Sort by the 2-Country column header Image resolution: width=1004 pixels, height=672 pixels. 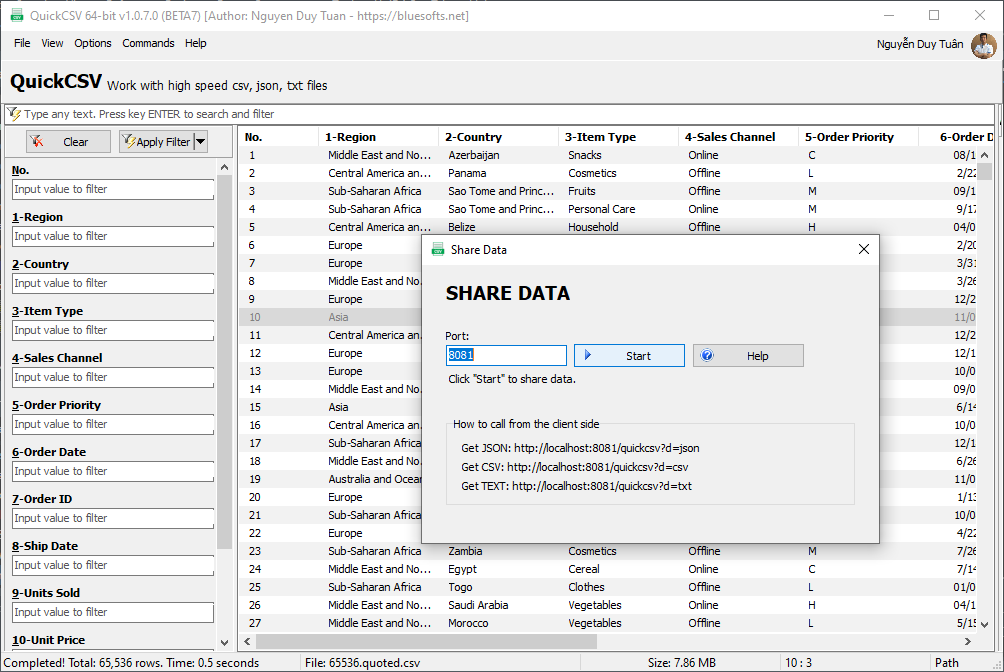498,137
